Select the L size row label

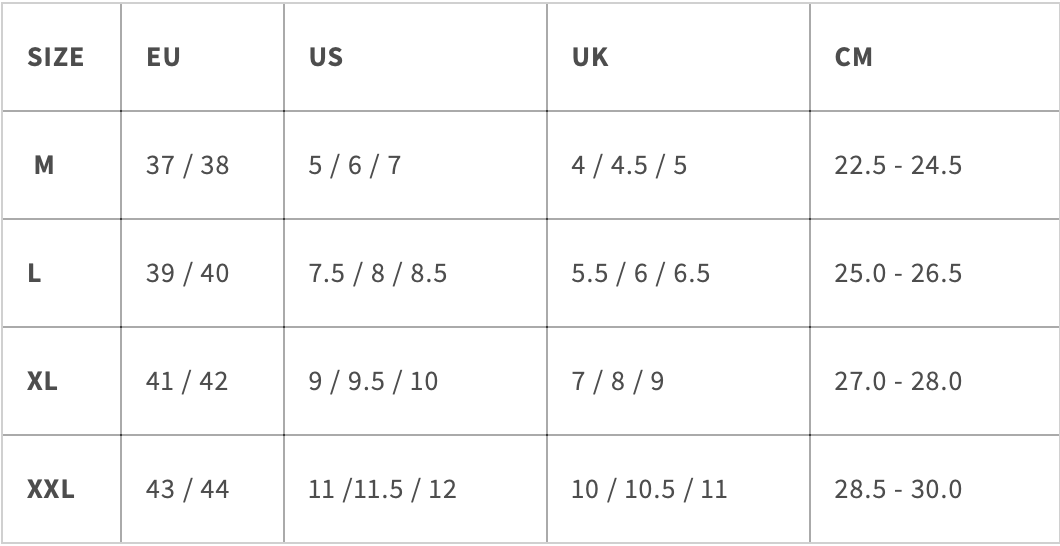[34, 273]
